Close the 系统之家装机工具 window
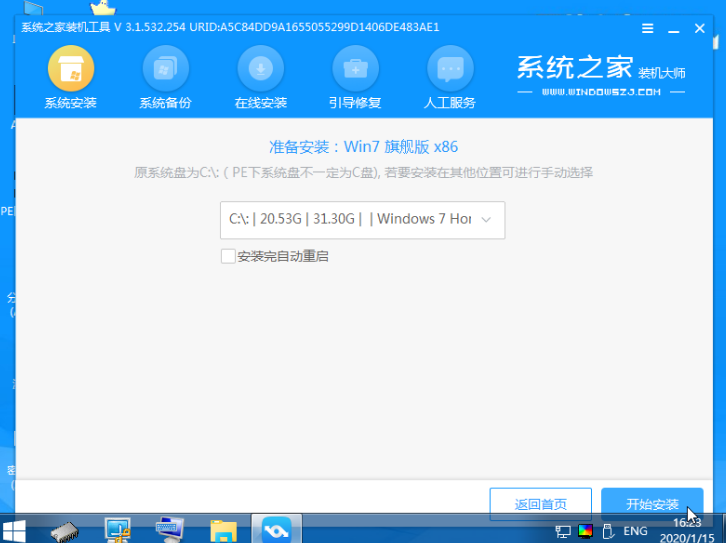The height and width of the screenshot is (543, 726). coord(700,29)
